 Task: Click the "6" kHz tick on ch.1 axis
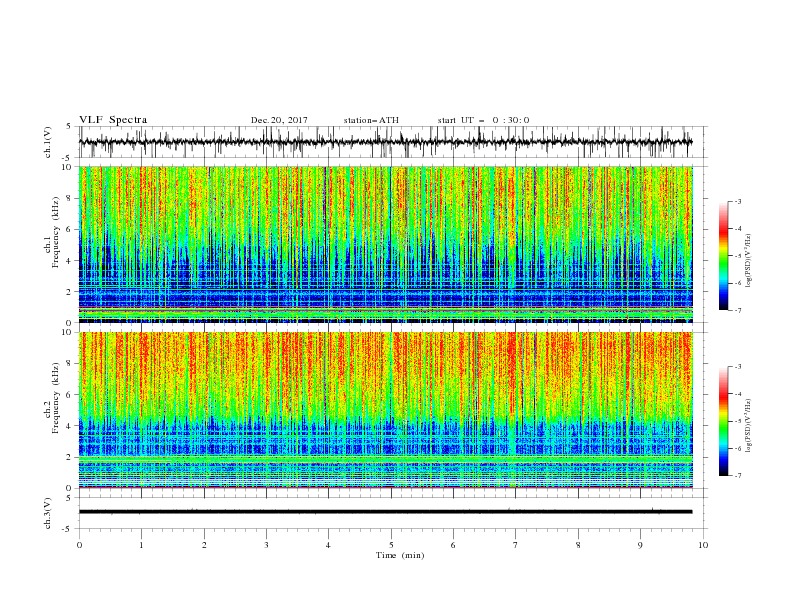[70, 229]
